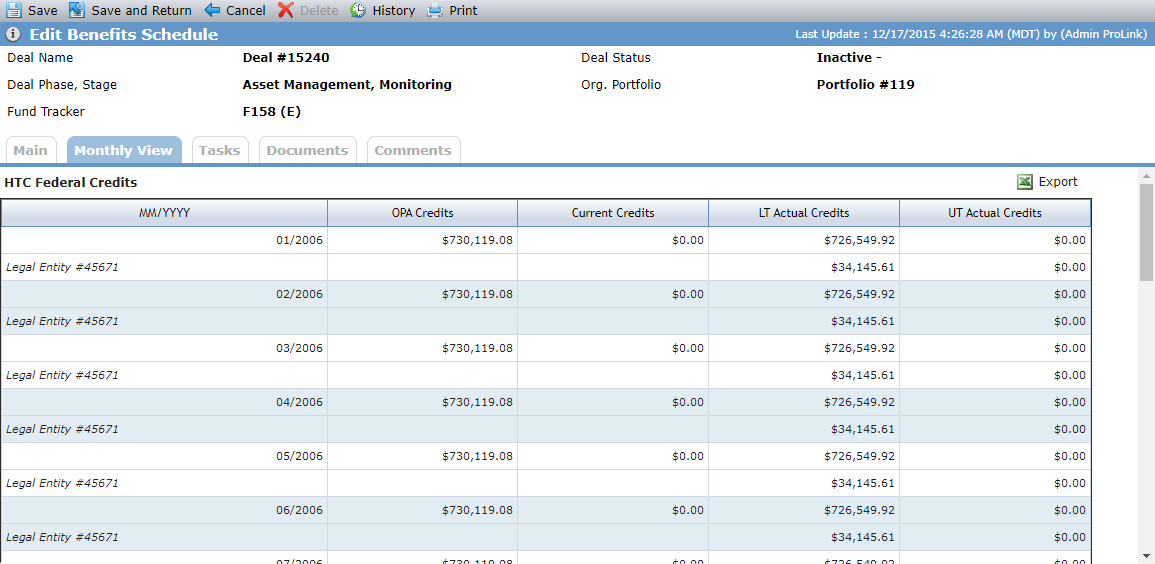Open the Comments tab
This screenshot has width=1155, height=564.
[x=413, y=150]
